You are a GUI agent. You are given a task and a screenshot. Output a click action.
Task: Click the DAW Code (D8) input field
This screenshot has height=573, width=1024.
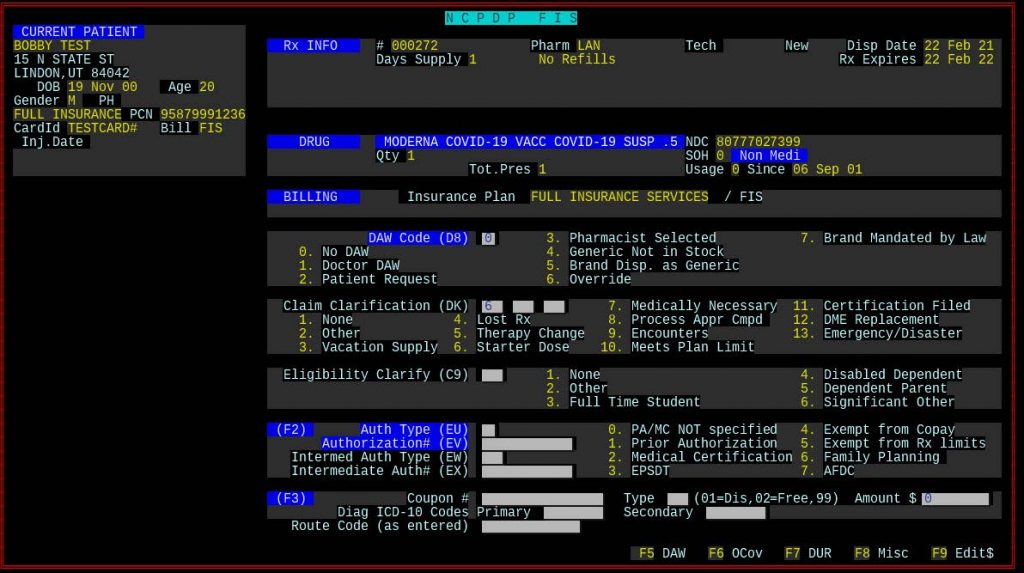point(488,238)
